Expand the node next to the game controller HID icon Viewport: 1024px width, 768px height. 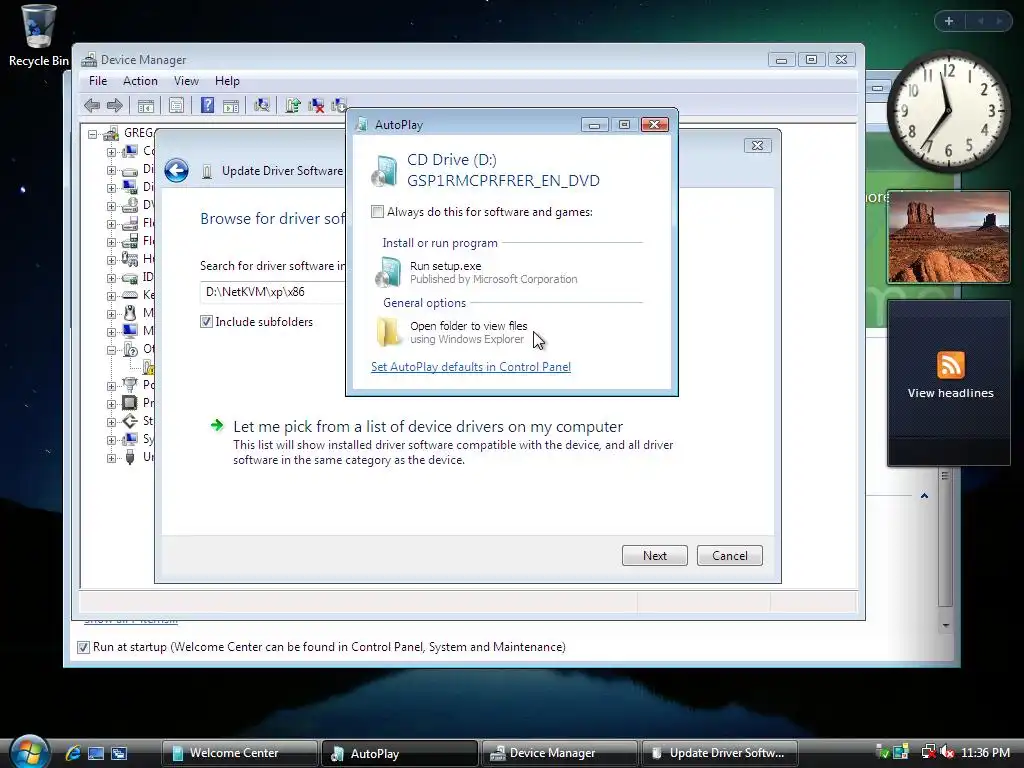click(x=111, y=260)
